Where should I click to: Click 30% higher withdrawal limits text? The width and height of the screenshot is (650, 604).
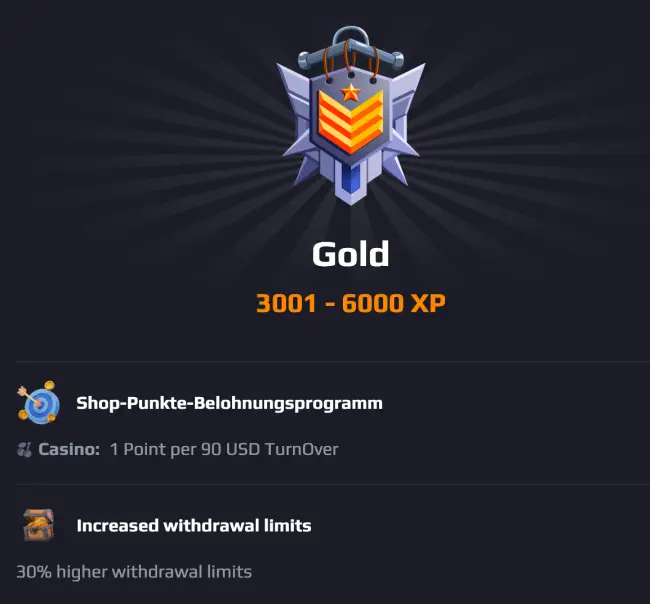[134, 572]
